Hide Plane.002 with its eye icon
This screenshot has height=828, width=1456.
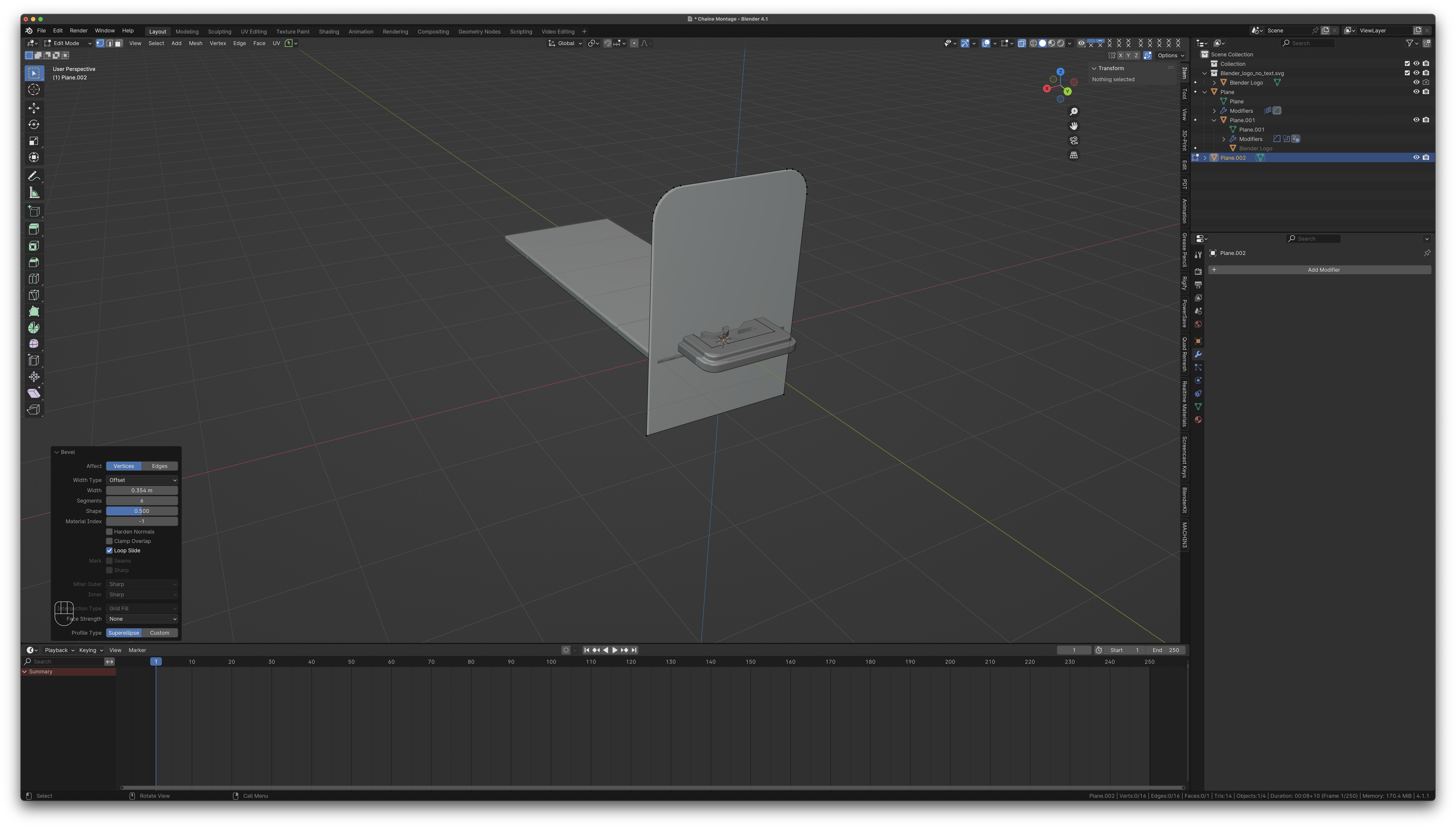pos(1416,158)
